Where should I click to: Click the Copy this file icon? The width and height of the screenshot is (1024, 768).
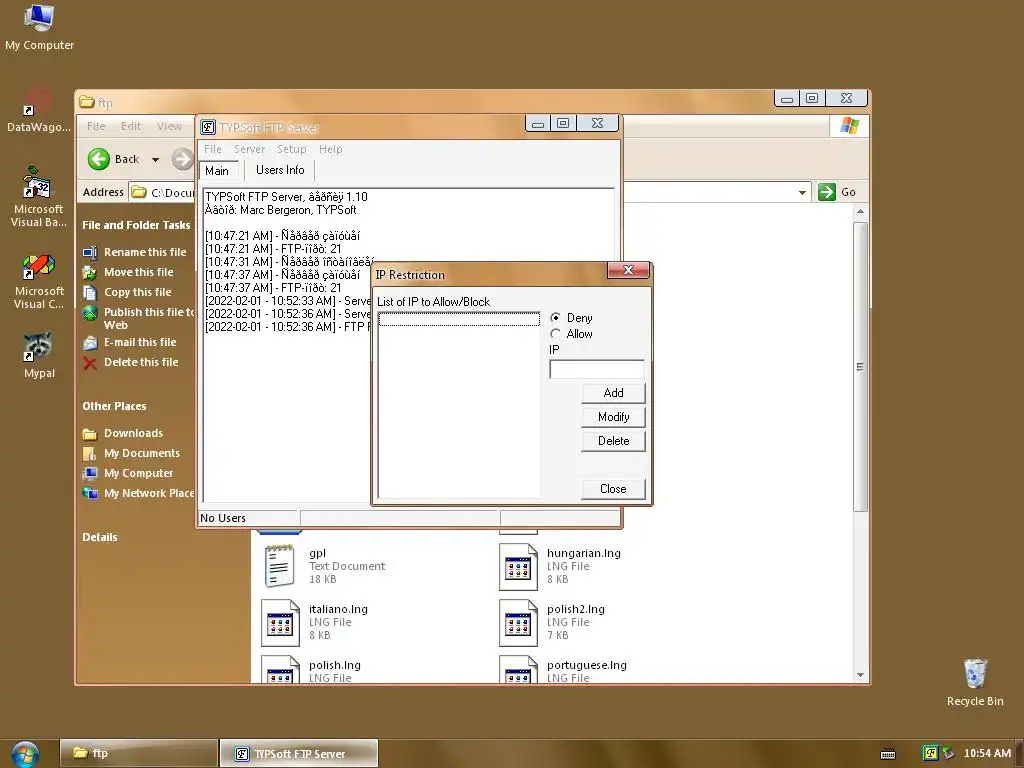(x=89, y=293)
